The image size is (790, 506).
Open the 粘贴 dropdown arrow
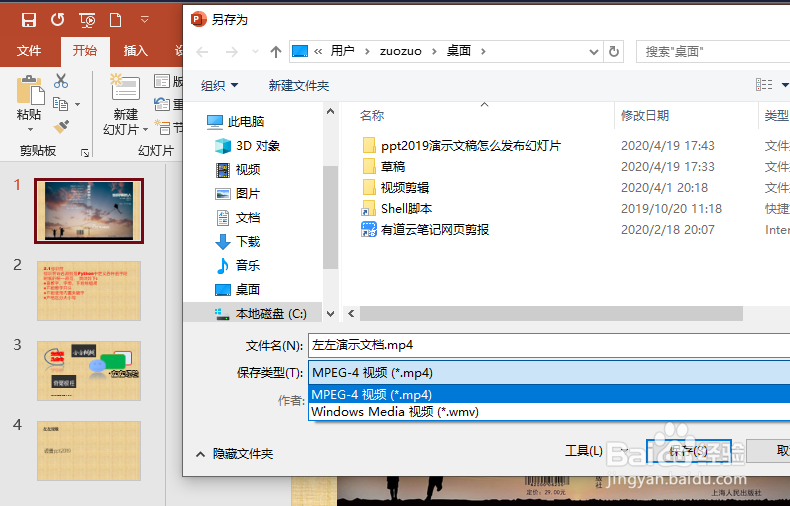pyautogui.click(x=30, y=130)
